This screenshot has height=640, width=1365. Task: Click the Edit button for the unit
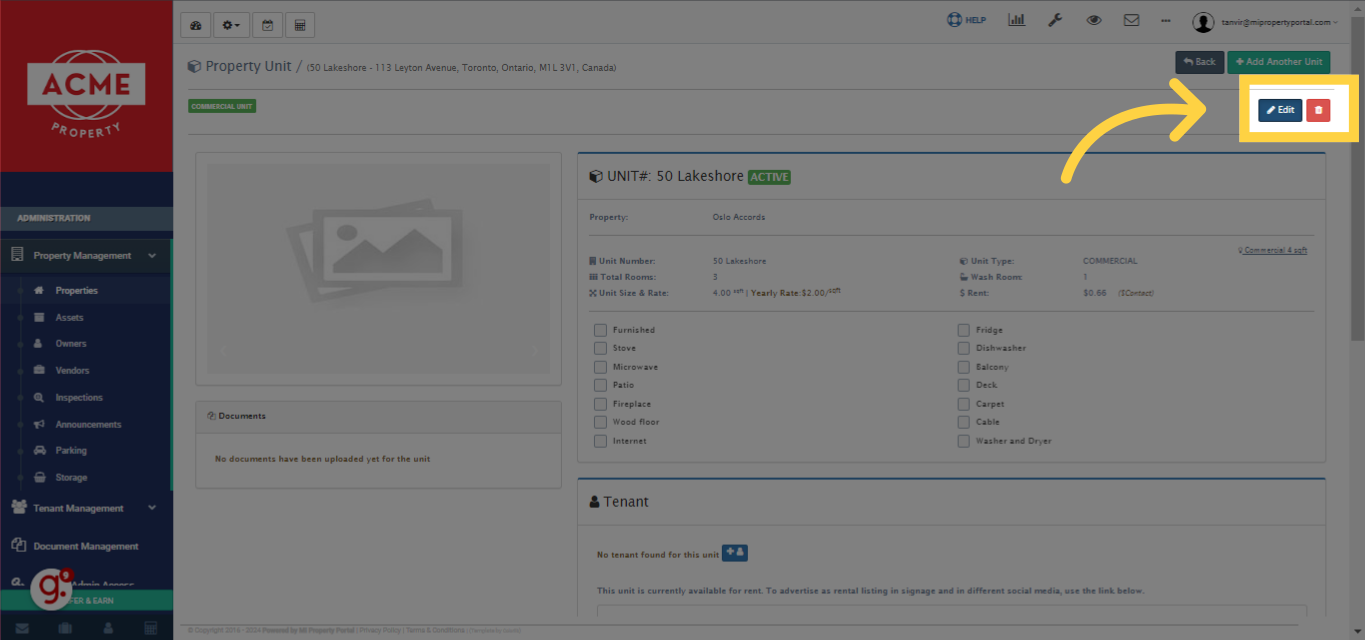[x=1279, y=110]
